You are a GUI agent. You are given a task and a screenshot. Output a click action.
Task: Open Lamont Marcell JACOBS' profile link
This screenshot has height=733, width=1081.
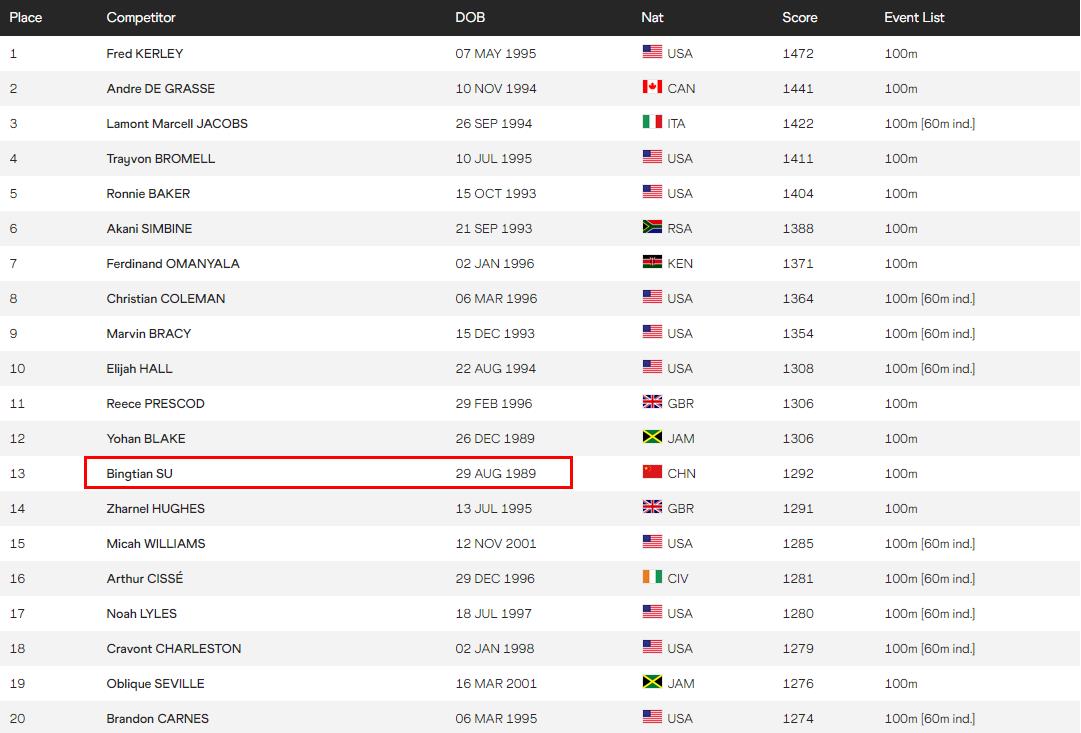coord(177,123)
